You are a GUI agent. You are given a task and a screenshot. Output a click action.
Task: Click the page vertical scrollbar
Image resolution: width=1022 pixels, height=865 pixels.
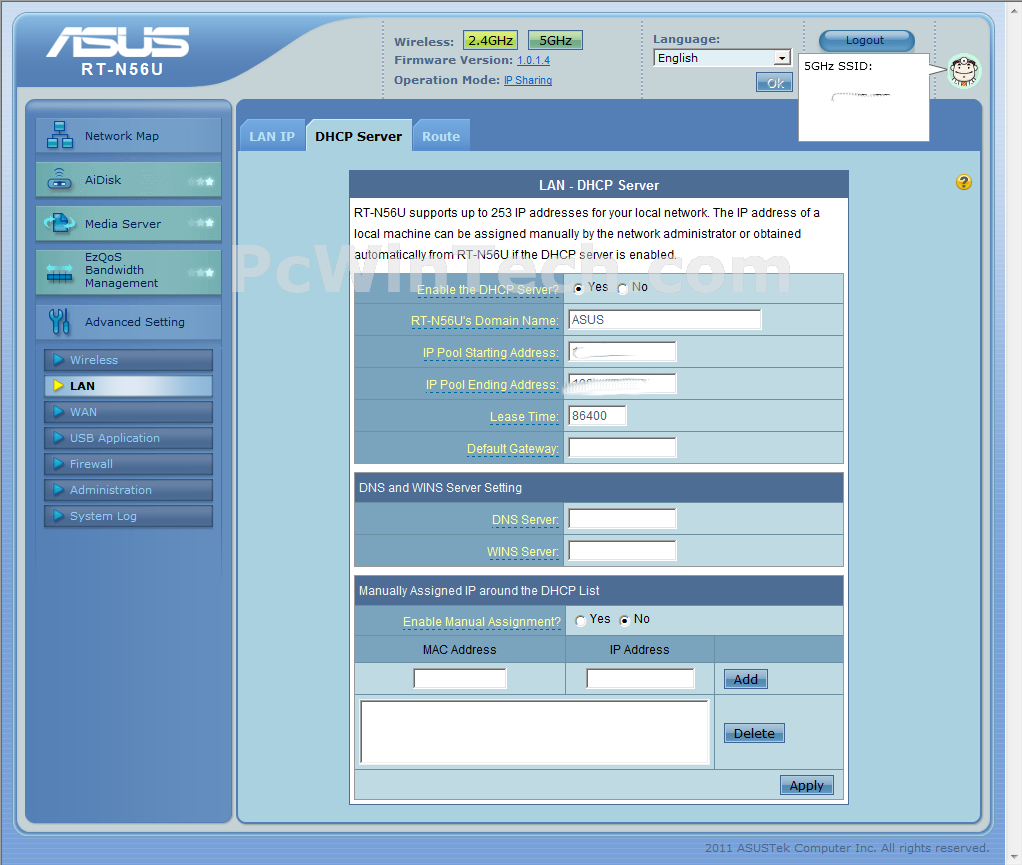(x=1014, y=432)
